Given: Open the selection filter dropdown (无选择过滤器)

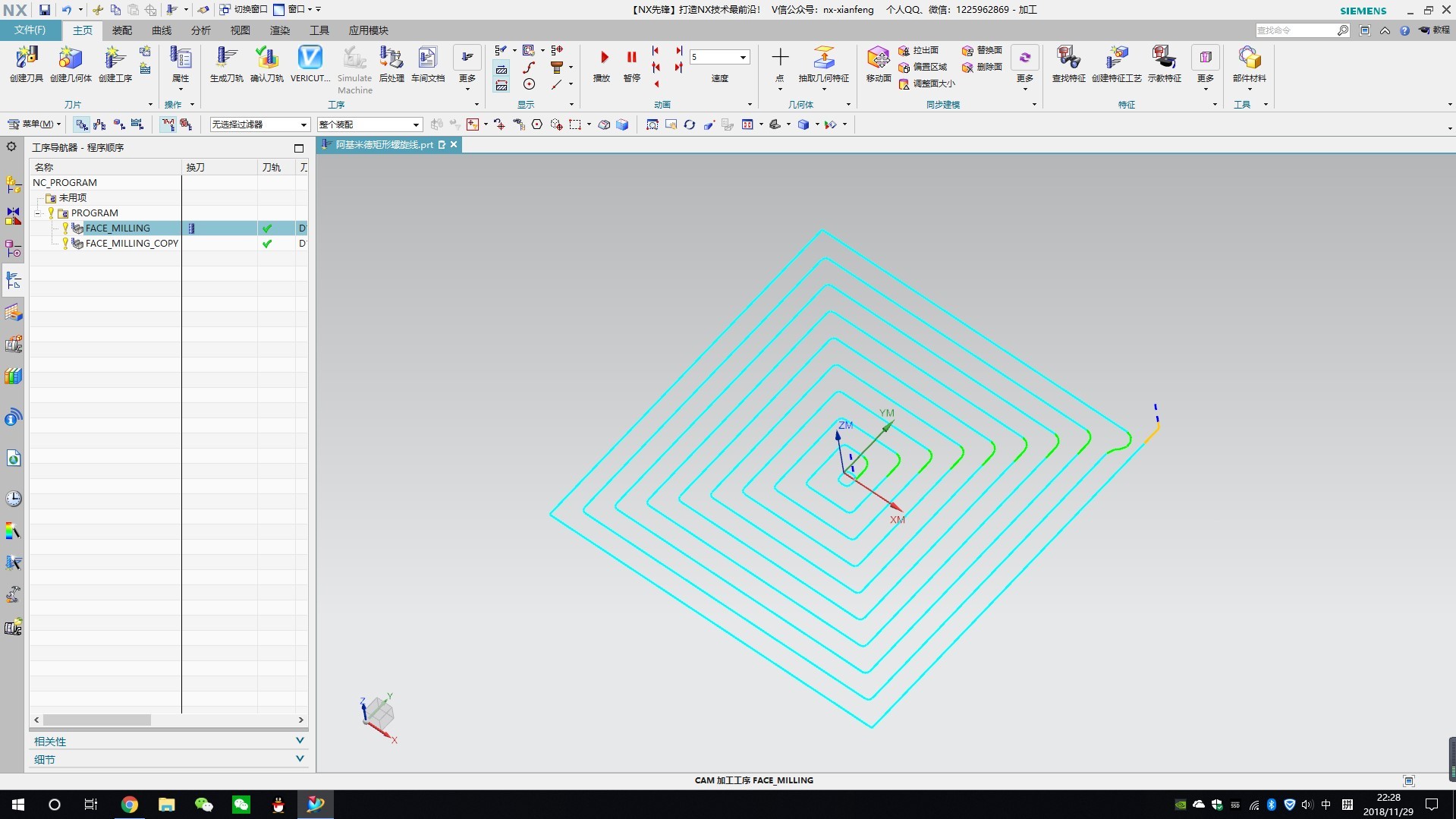Looking at the screenshot, I should click(x=259, y=124).
